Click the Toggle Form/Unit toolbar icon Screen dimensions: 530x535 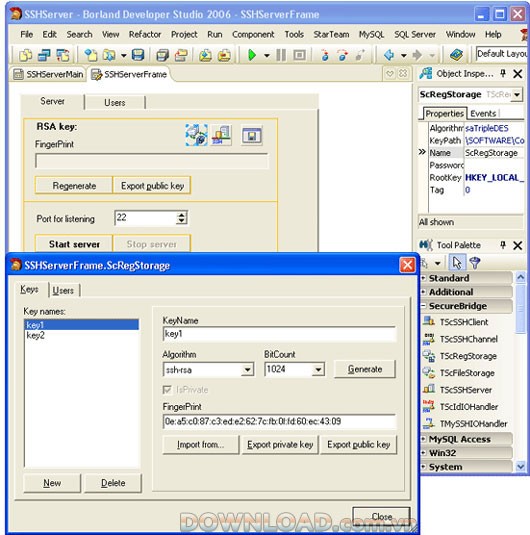click(63, 55)
